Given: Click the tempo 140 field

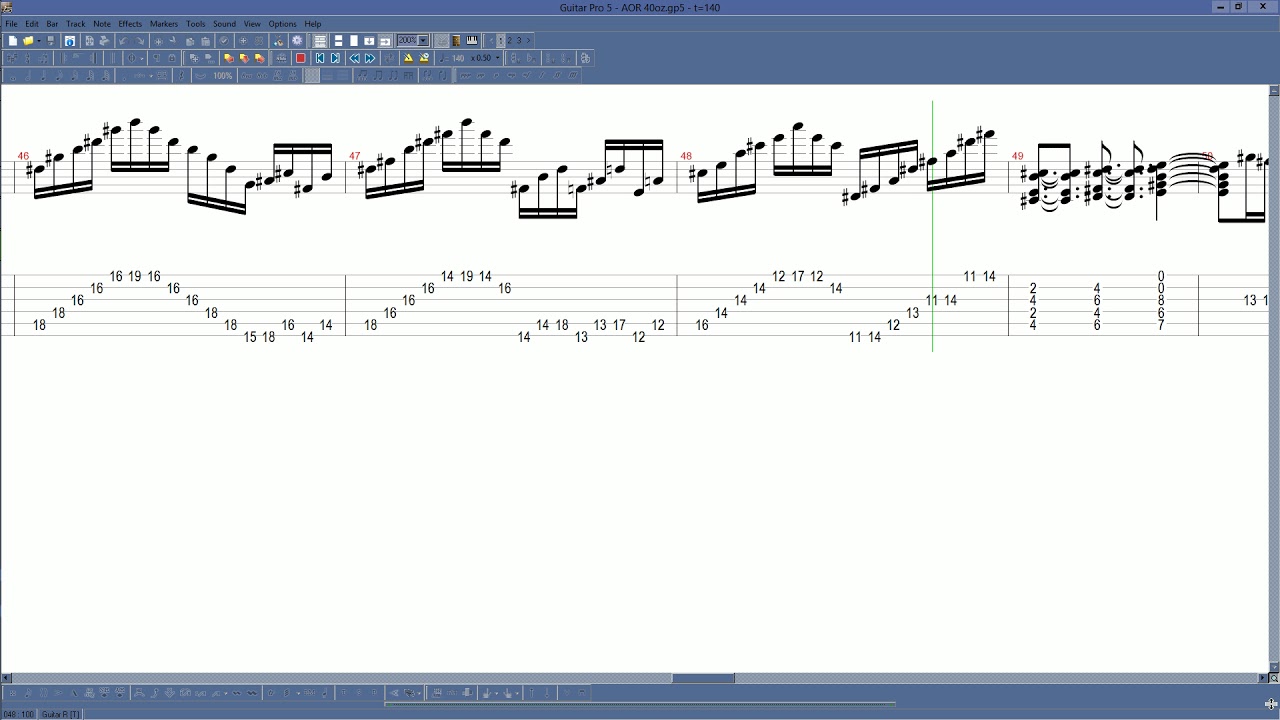Looking at the screenshot, I should coord(457,58).
